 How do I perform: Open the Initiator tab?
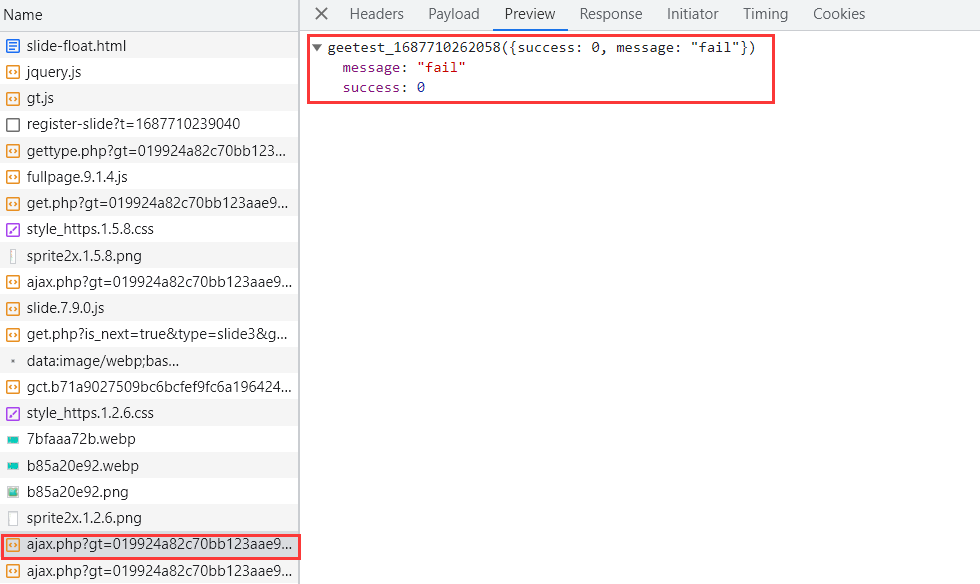click(x=692, y=14)
